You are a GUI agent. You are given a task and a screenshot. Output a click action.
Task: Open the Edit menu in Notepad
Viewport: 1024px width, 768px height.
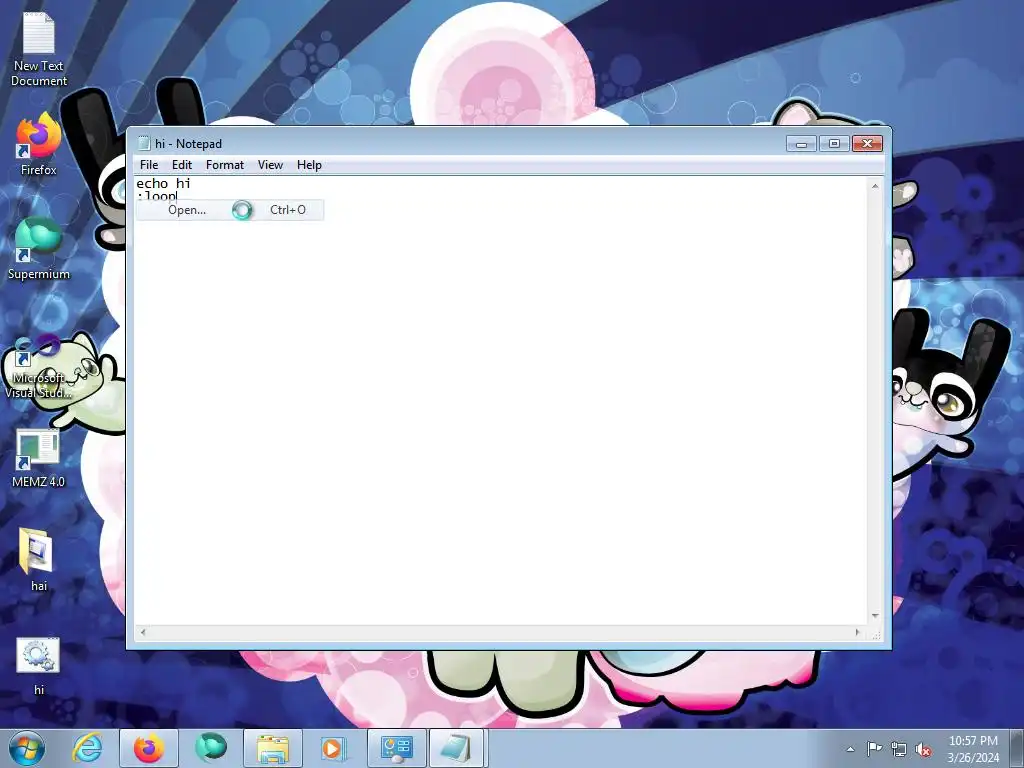tap(182, 165)
